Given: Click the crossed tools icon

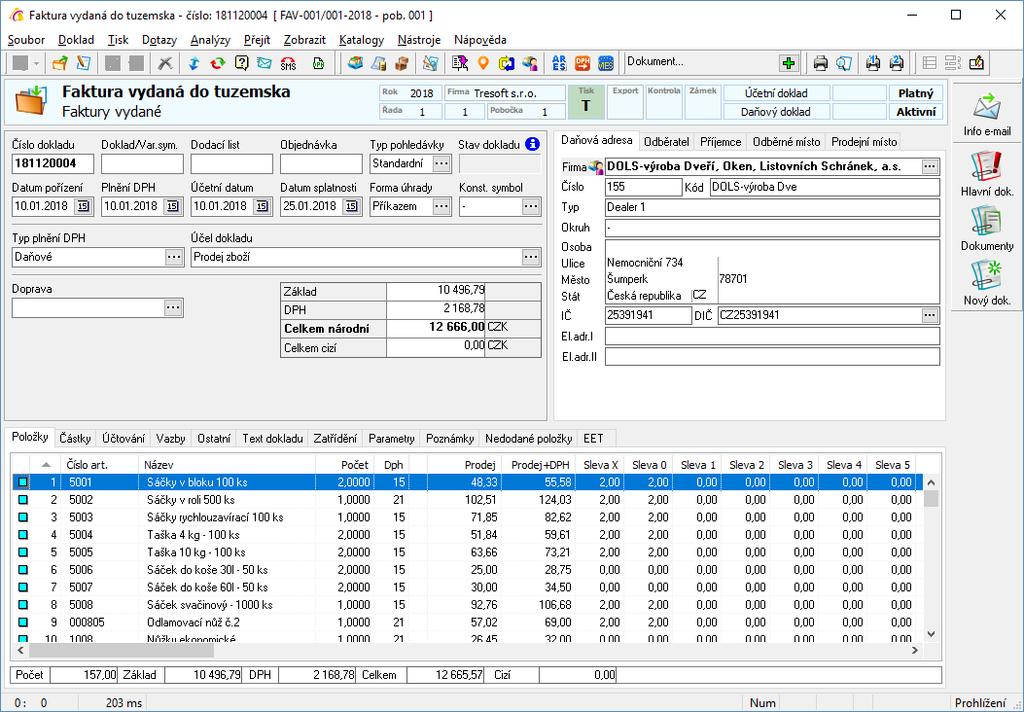Looking at the screenshot, I should click(165, 63).
